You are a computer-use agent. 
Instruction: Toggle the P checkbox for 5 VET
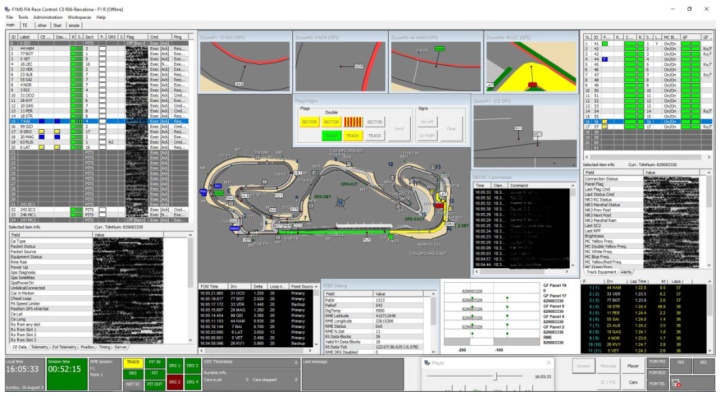click(102, 59)
